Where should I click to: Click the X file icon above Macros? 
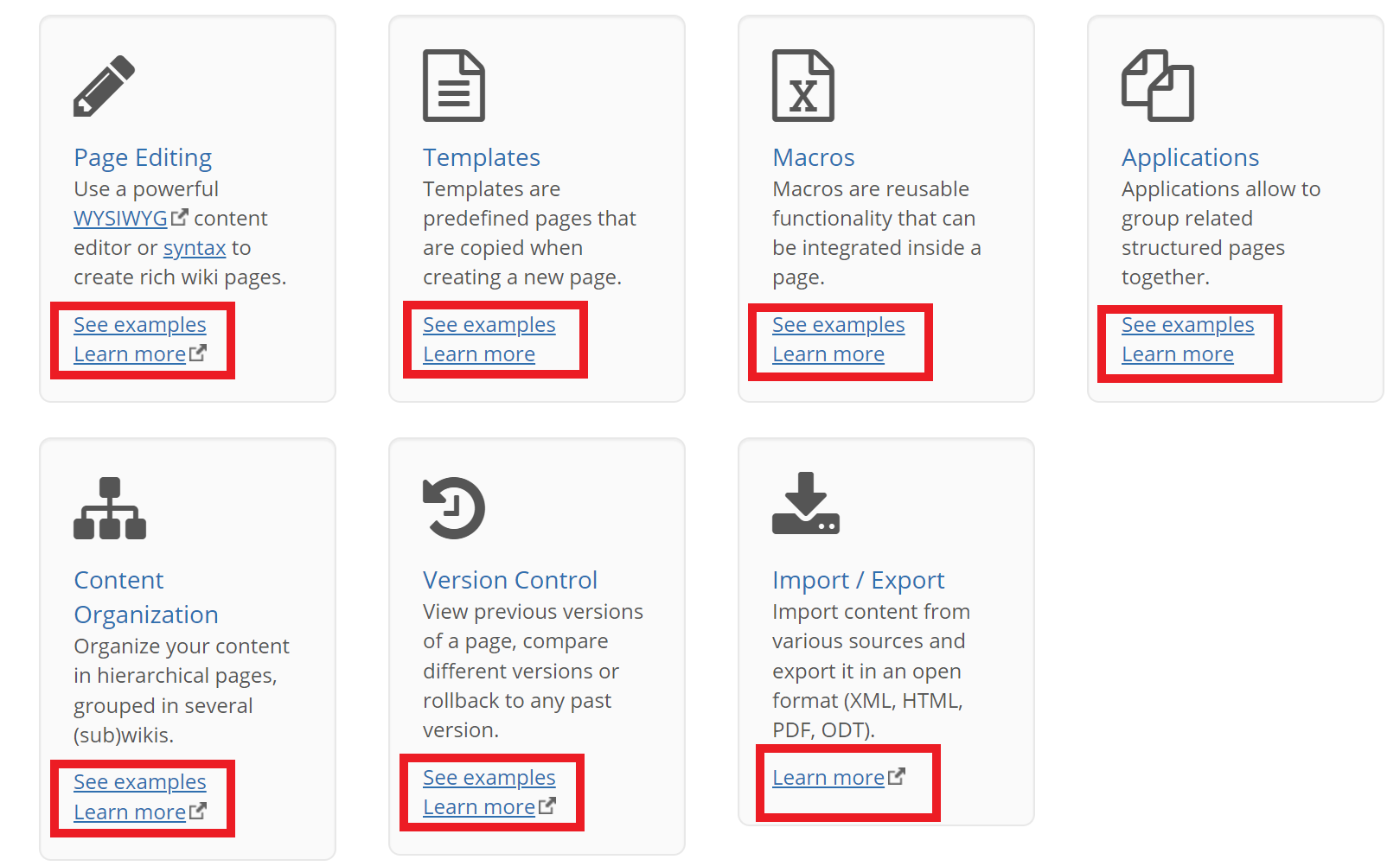(x=803, y=86)
